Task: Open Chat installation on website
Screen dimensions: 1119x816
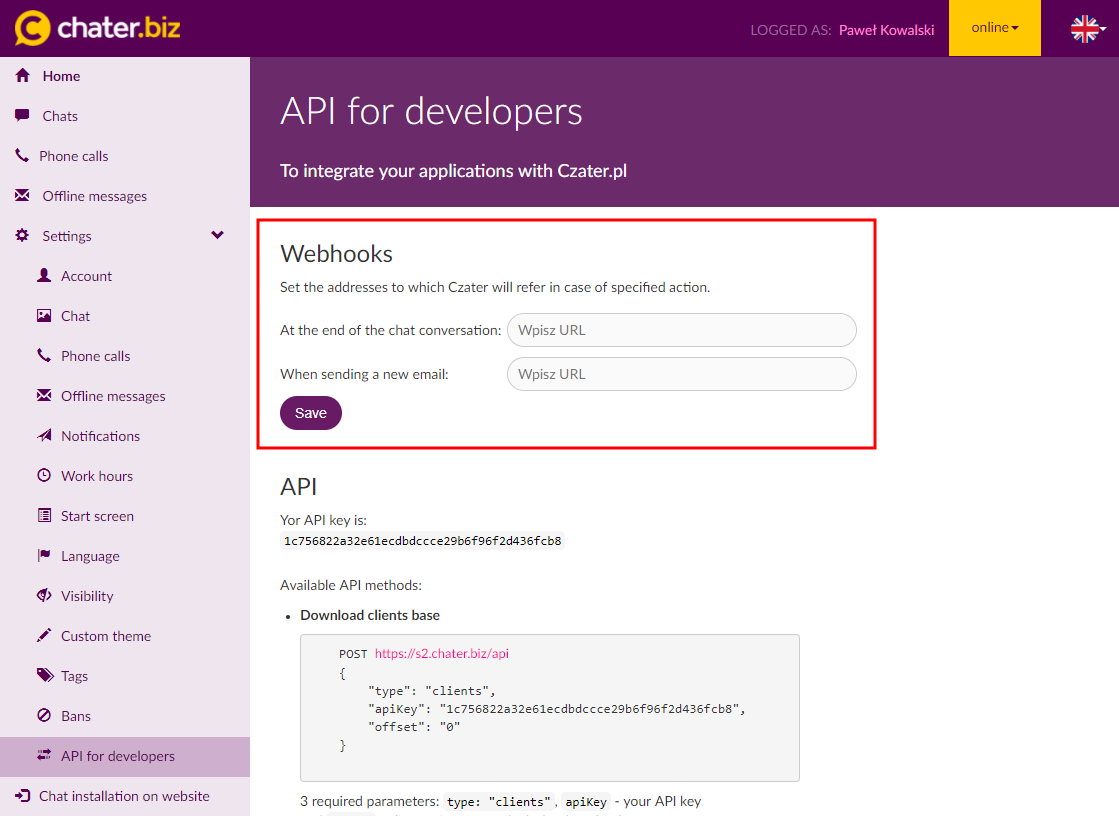Action: 125,796
